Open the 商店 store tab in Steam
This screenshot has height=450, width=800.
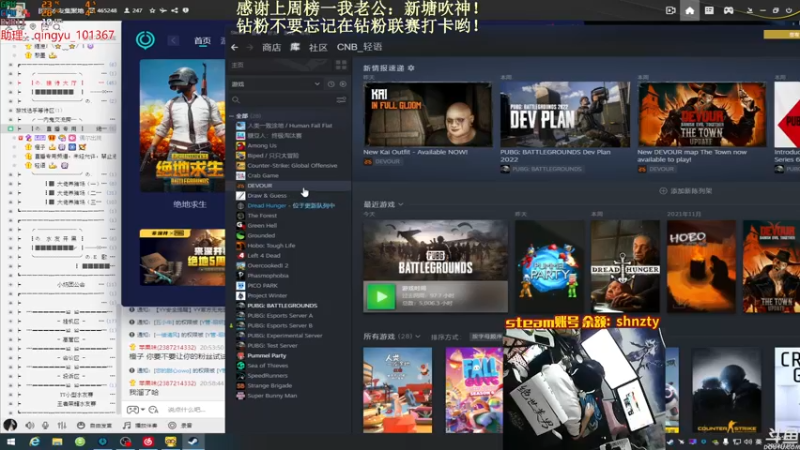click(x=271, y=47)
